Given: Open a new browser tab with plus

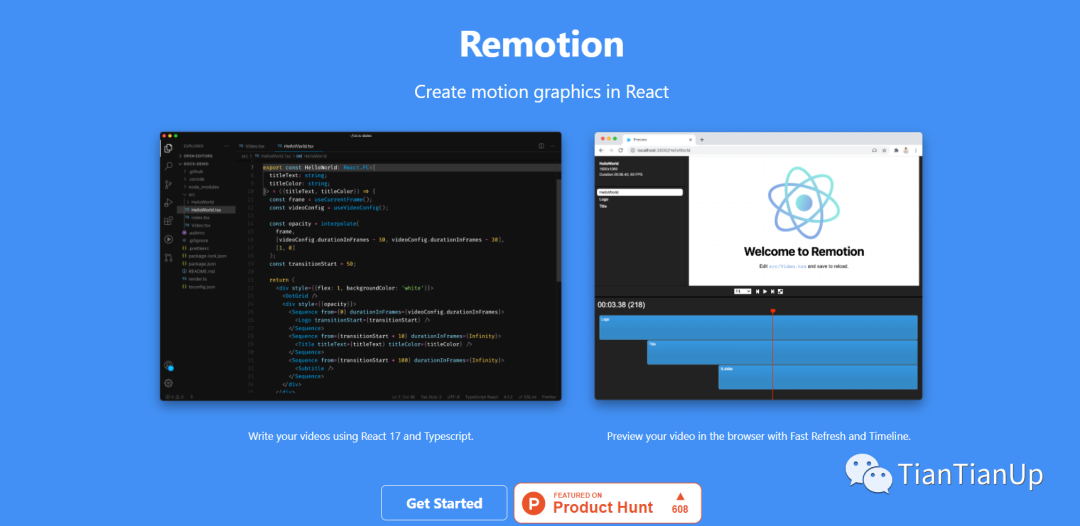Looking at the screenshot, I should (702, 140).
